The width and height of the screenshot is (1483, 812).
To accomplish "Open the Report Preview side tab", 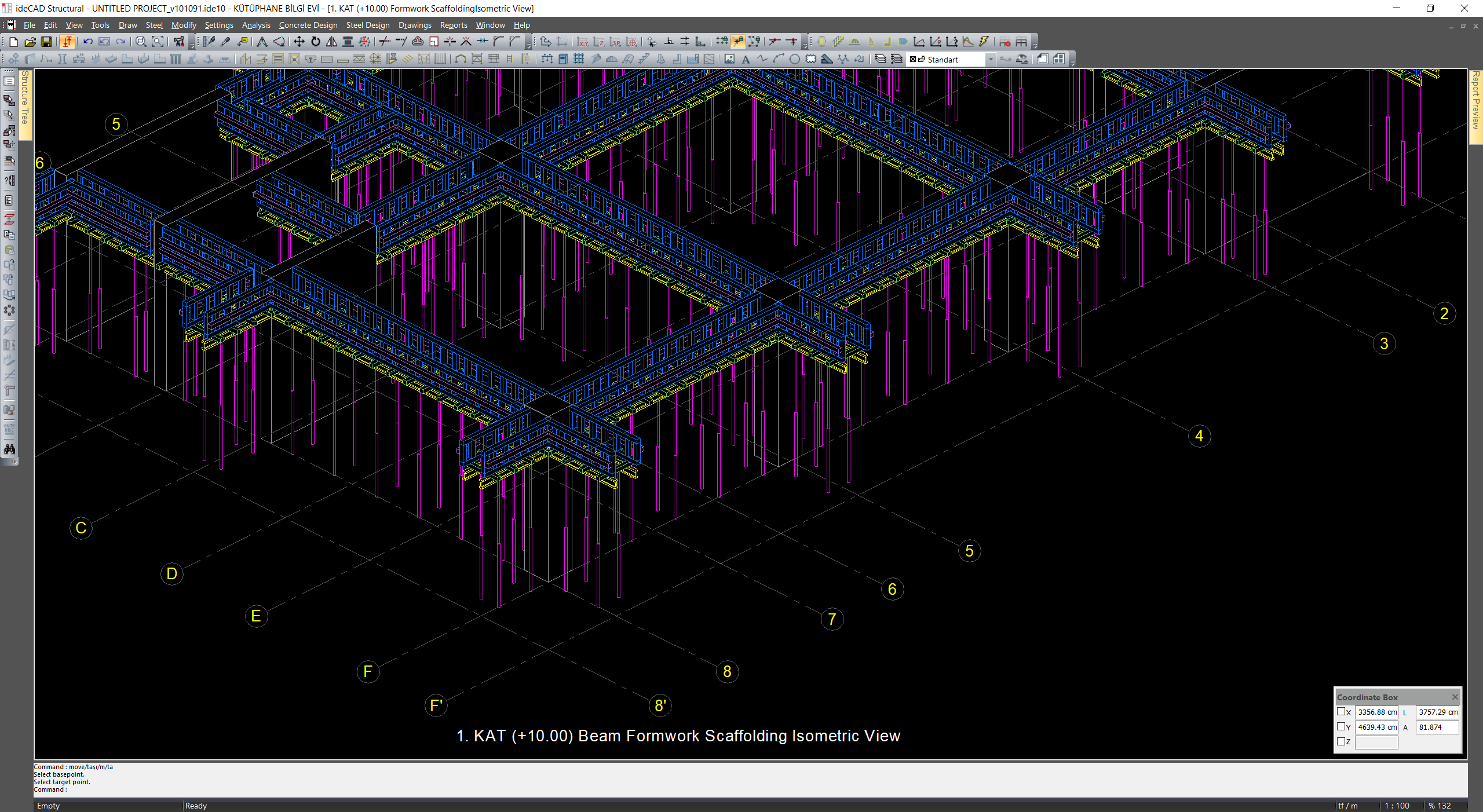I will [x=1476, y=106].
